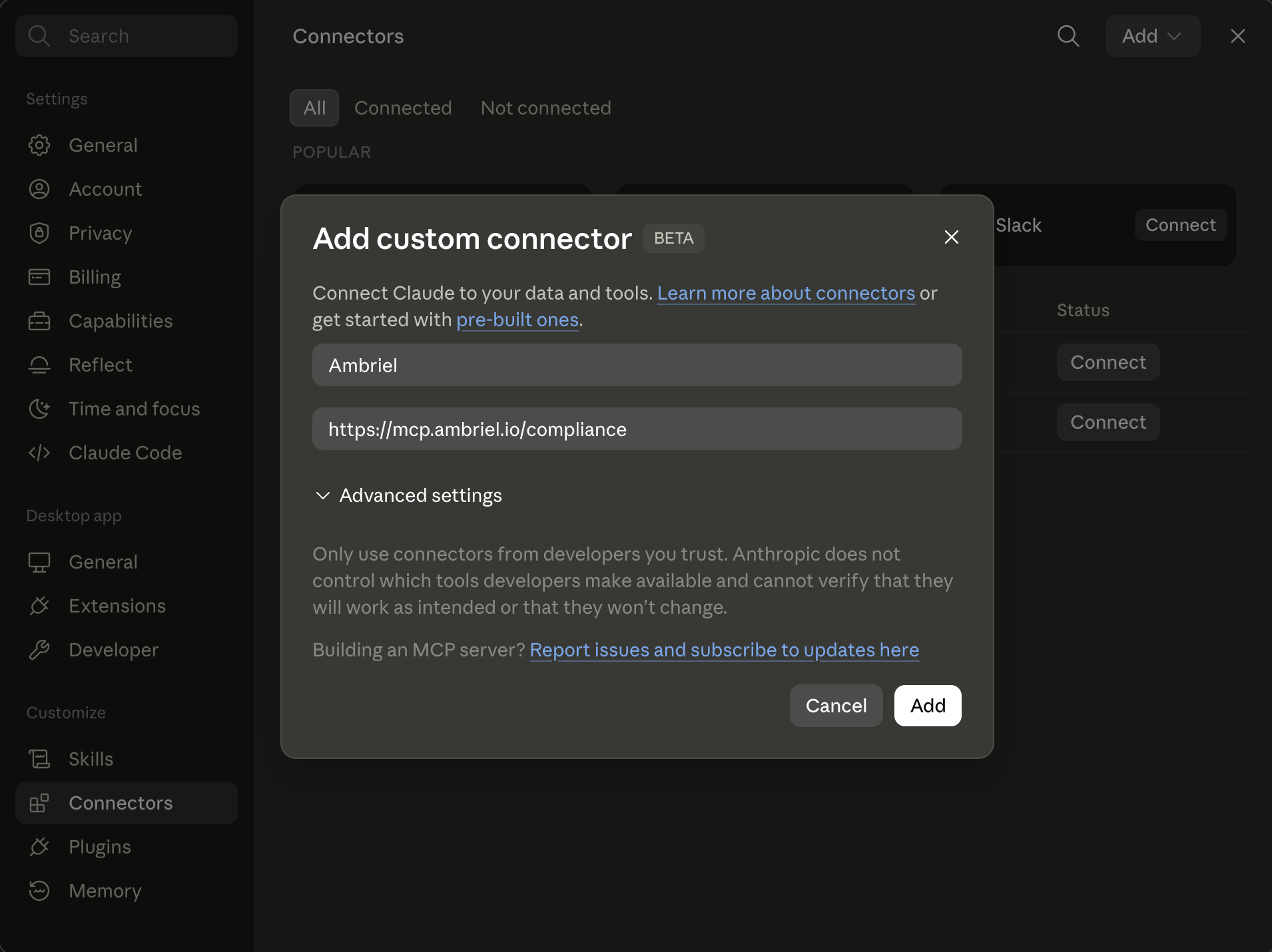This screenshot has width=1272, height=952.
Task: Open the pre-built ones link
Action: point(517,320)
